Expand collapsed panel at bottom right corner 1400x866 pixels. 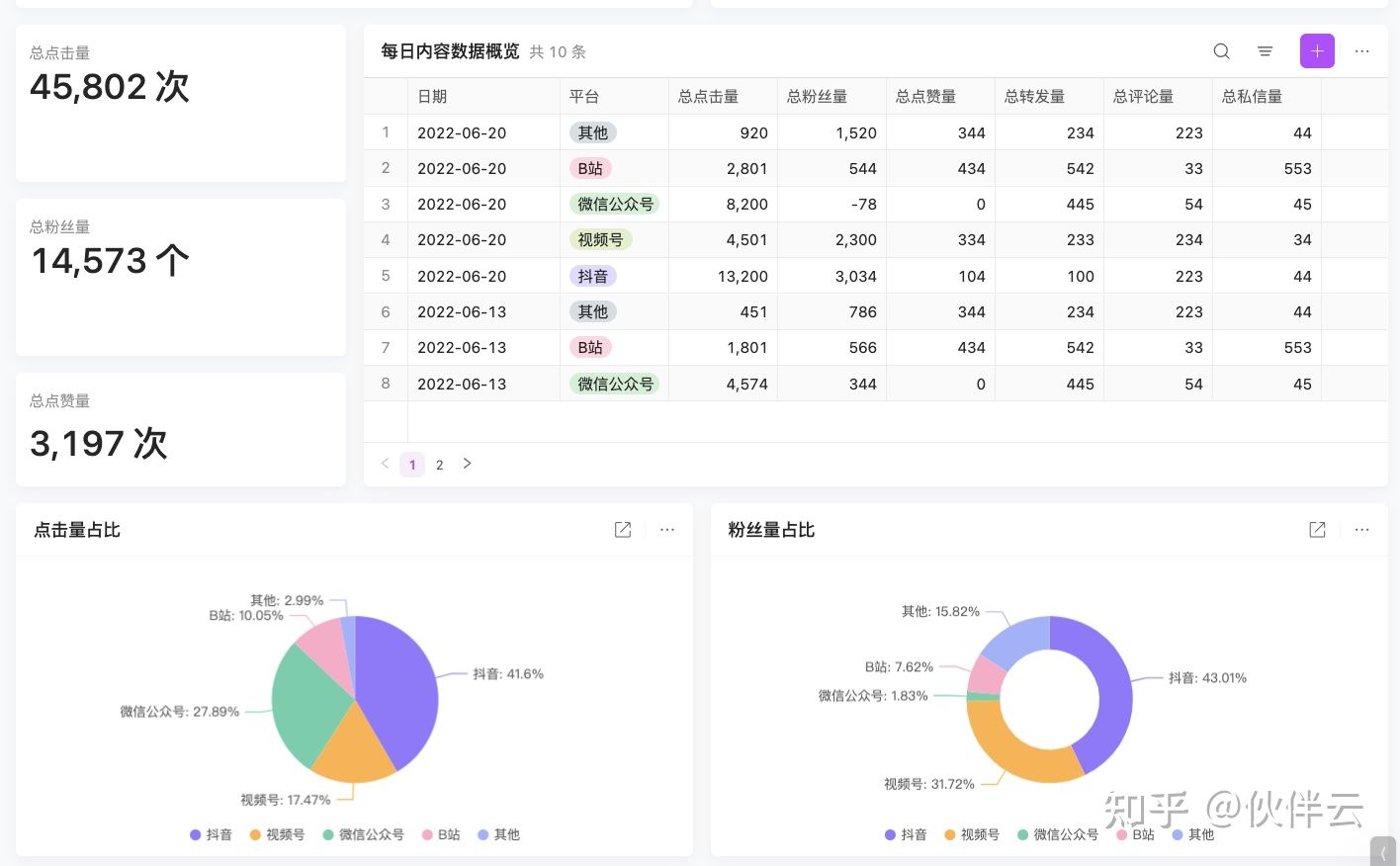(x=1383, y=852)
